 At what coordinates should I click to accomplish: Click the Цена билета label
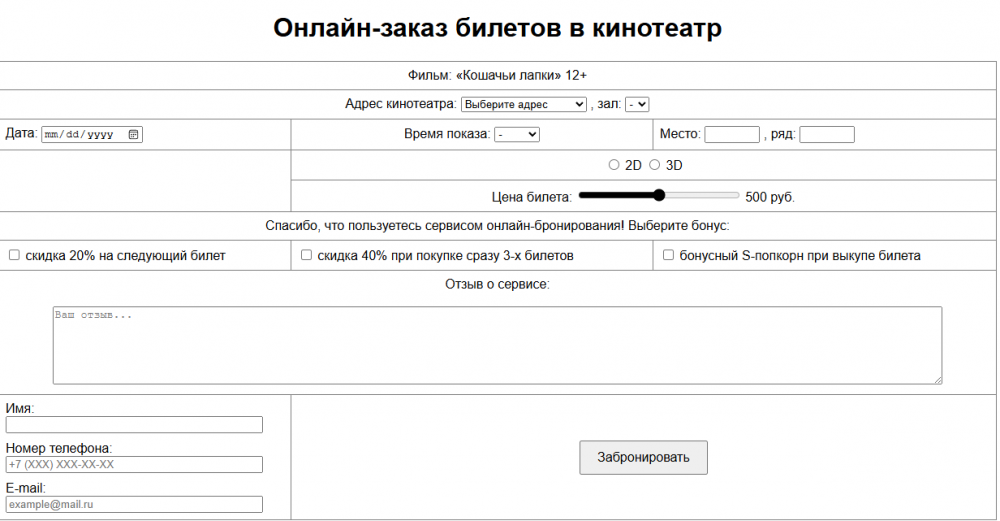[532, 197]
